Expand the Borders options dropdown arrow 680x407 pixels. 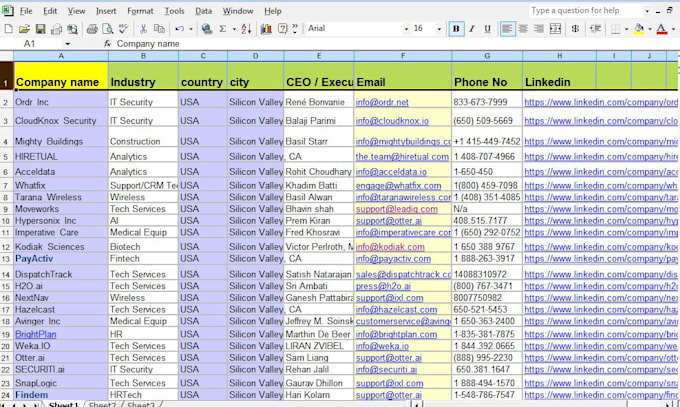[626, 29]
